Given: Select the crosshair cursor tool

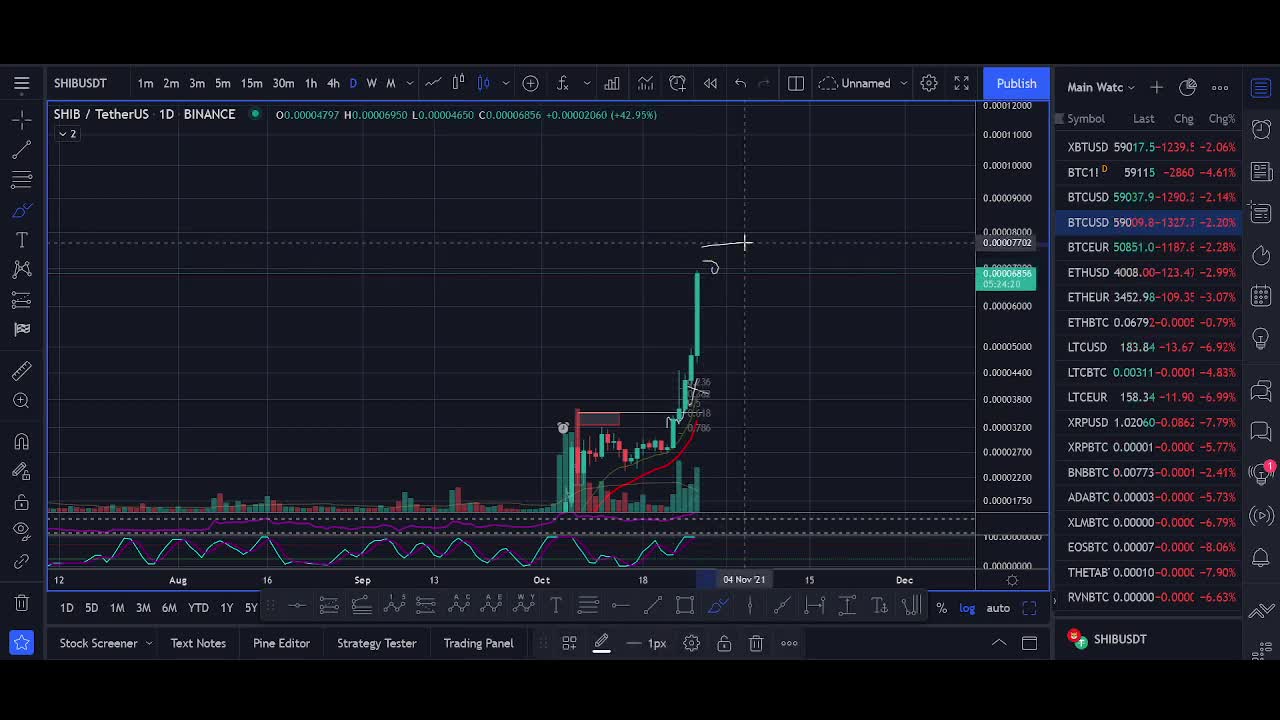Looking at the screenshot, I should pyautogui.click(x=22, y=120).
